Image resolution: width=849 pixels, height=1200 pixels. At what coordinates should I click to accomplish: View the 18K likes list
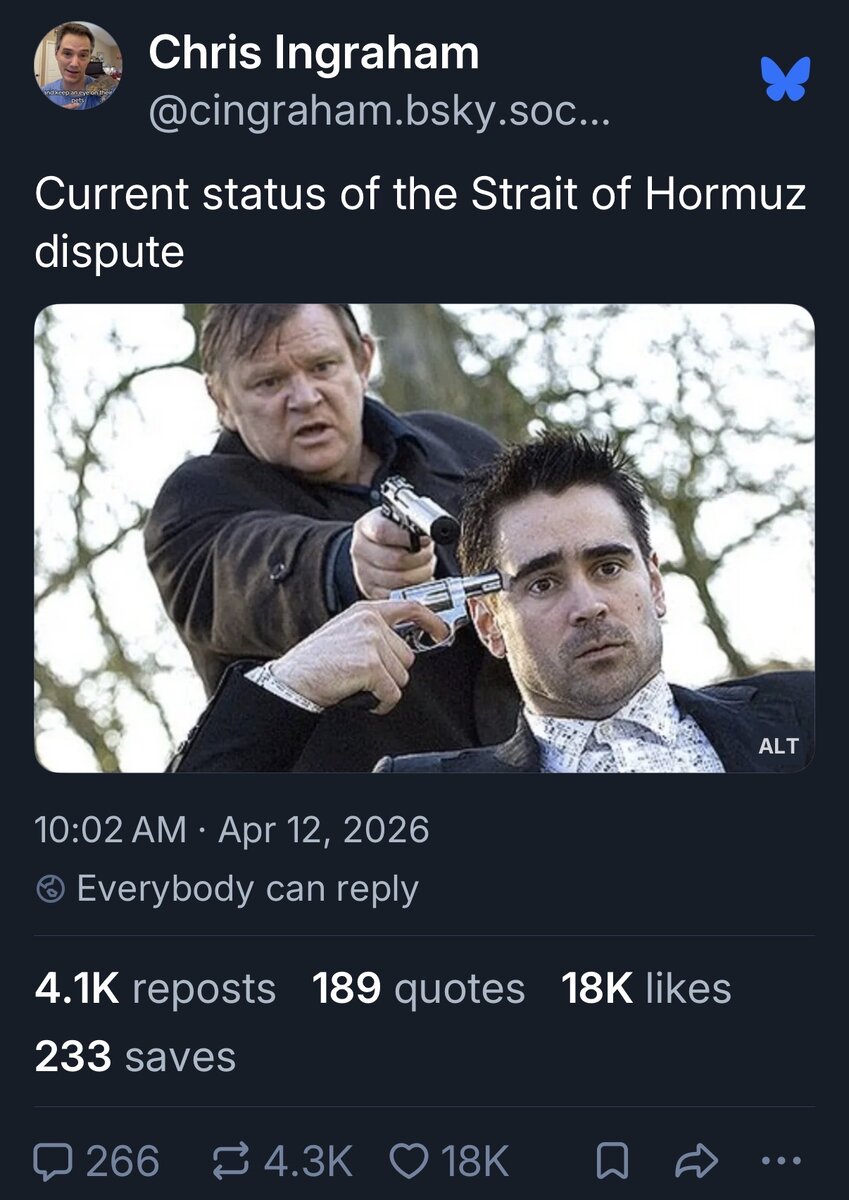646,988
